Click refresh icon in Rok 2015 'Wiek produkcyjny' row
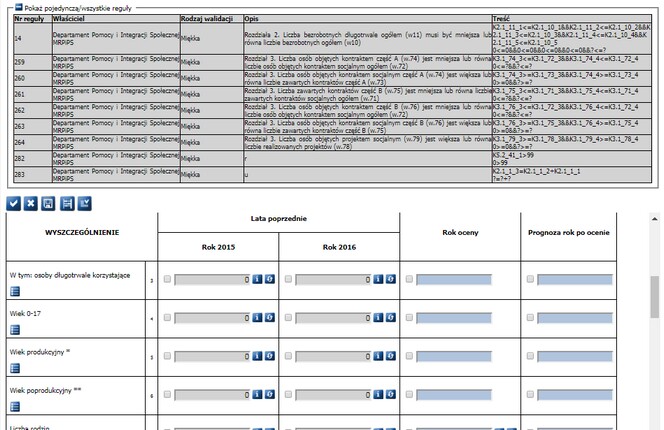Viewport: 664px width, 430px height. 269,356
